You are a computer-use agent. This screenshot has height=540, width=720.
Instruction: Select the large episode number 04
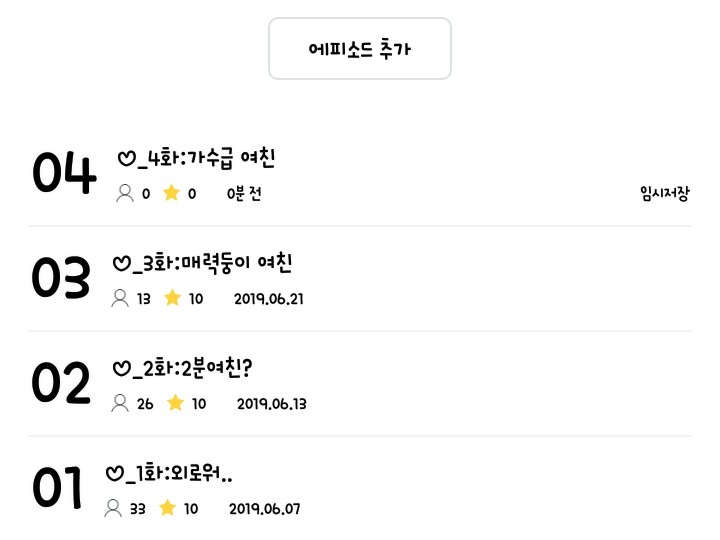(64, 173)
